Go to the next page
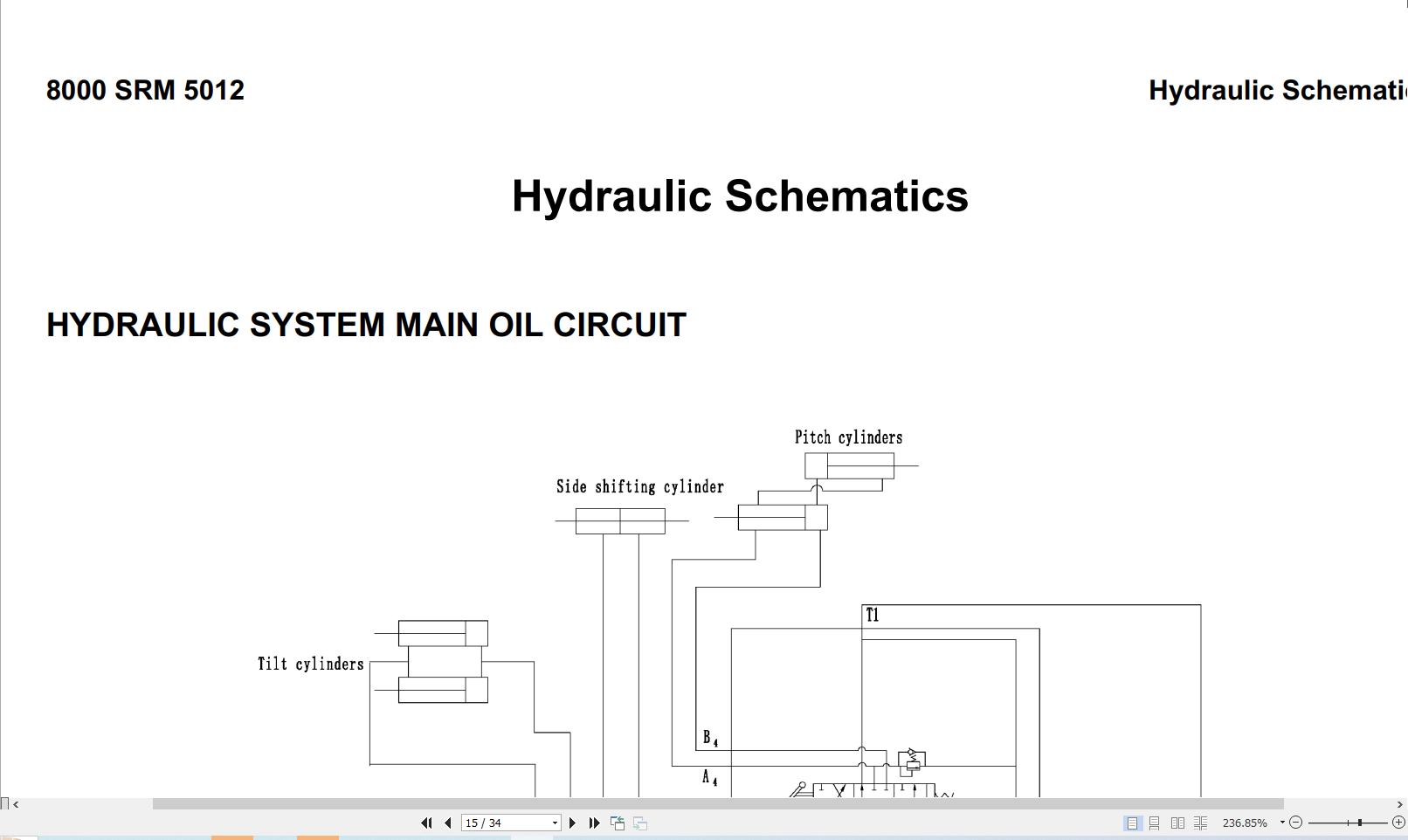 (573, 823)
